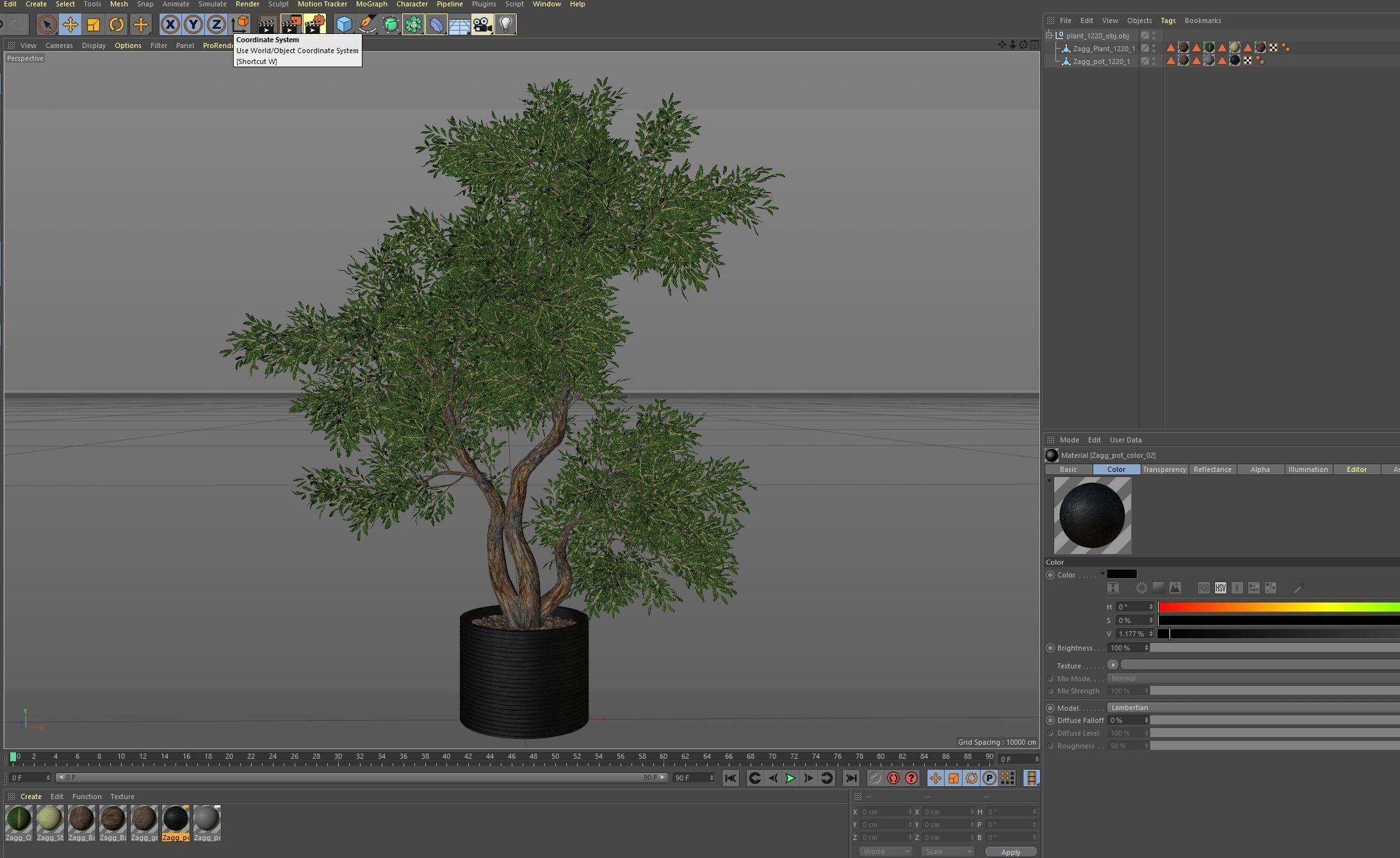
Task: Click the Record Active Objects button
Action: 875,778
